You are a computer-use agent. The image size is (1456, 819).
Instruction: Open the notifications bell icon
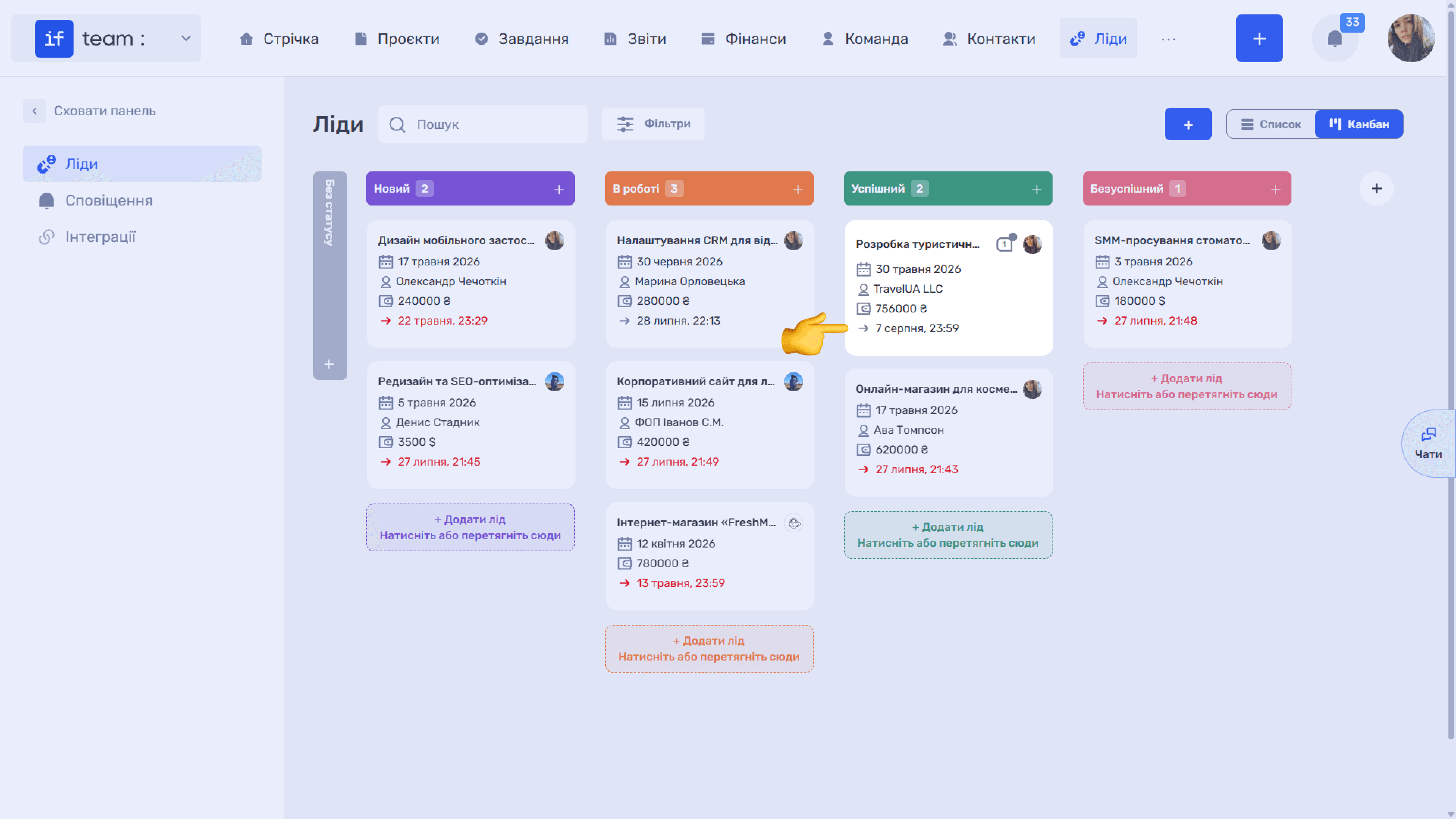coord(1335,38)
